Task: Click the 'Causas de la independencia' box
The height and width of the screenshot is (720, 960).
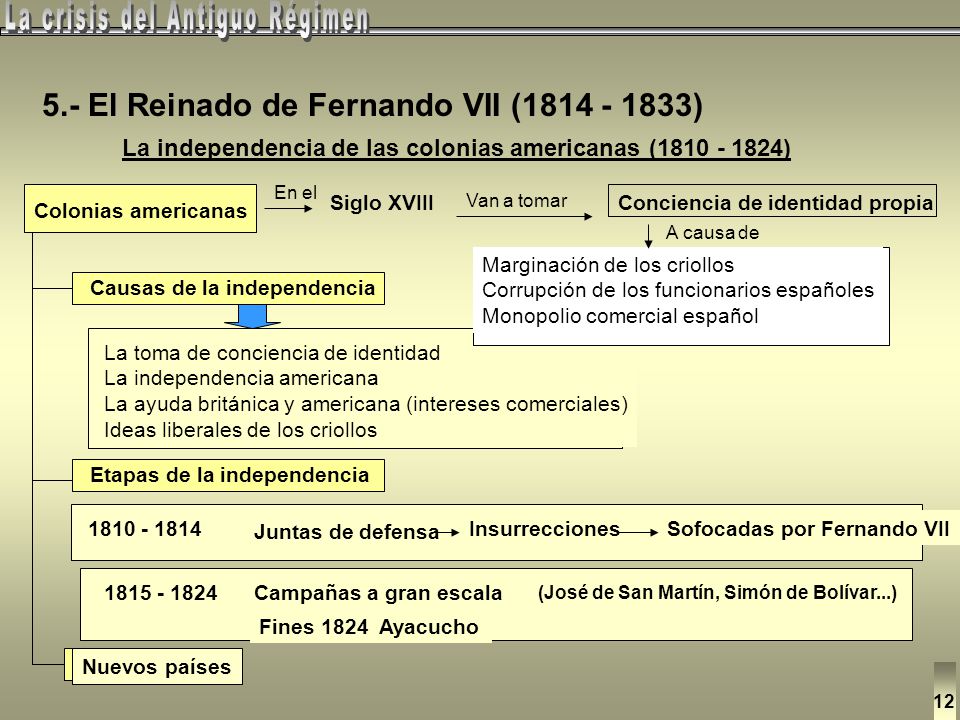Action: pos(228,288)
